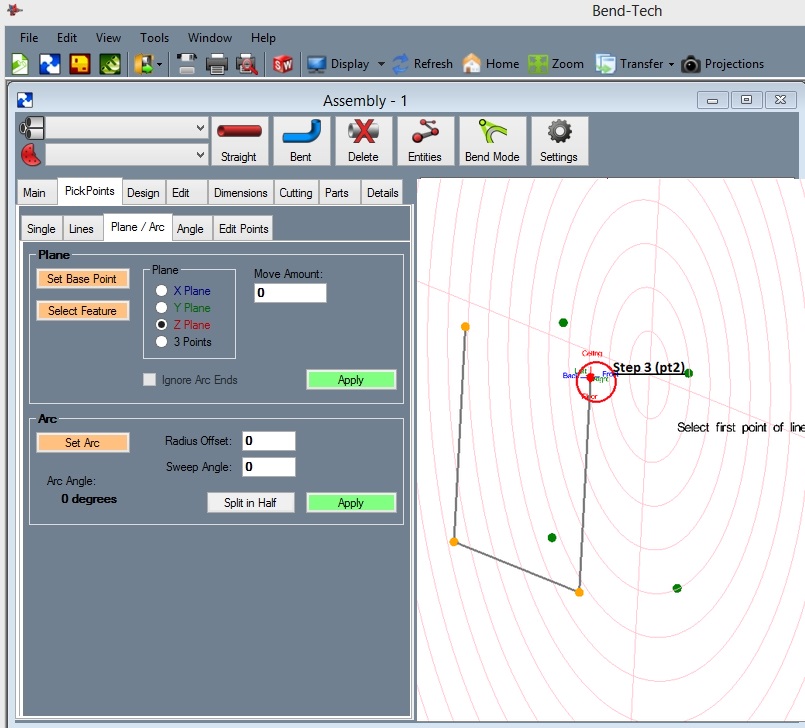
Task: Open the Angle sub-tab
Action: pos(190,228)
